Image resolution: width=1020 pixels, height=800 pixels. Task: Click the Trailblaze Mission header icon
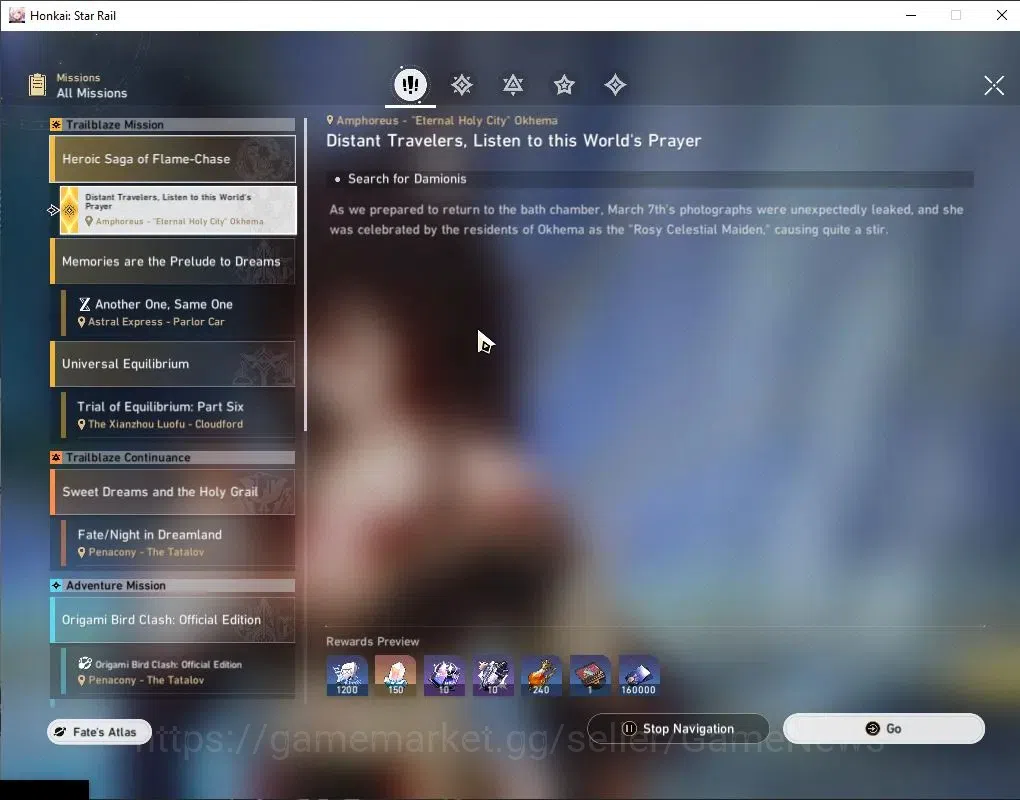coord(57,124)
